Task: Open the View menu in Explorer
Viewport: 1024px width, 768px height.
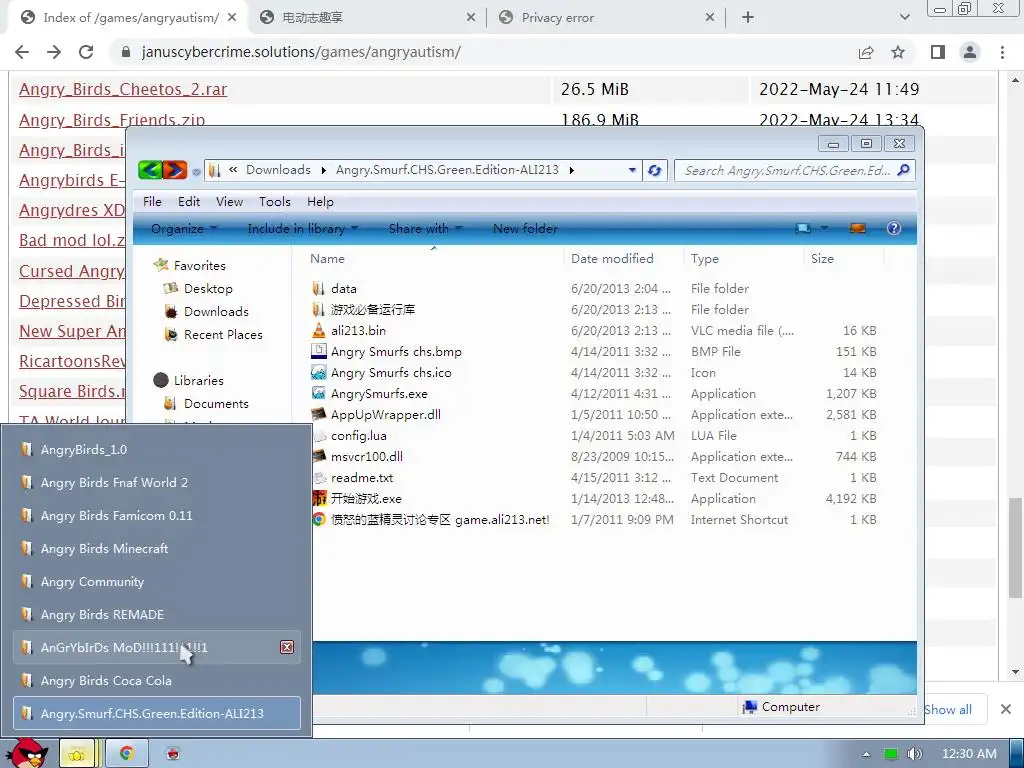Action: [229, 202]
